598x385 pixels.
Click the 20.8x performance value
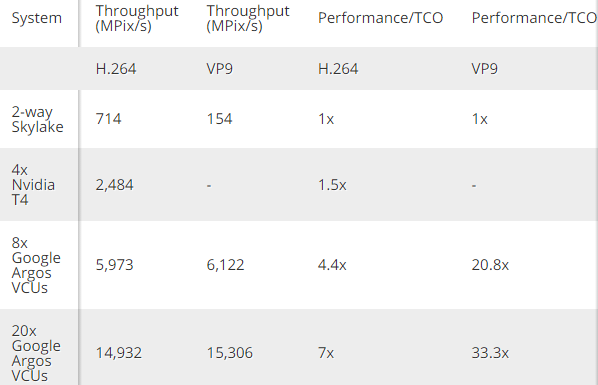pos(490,264)
